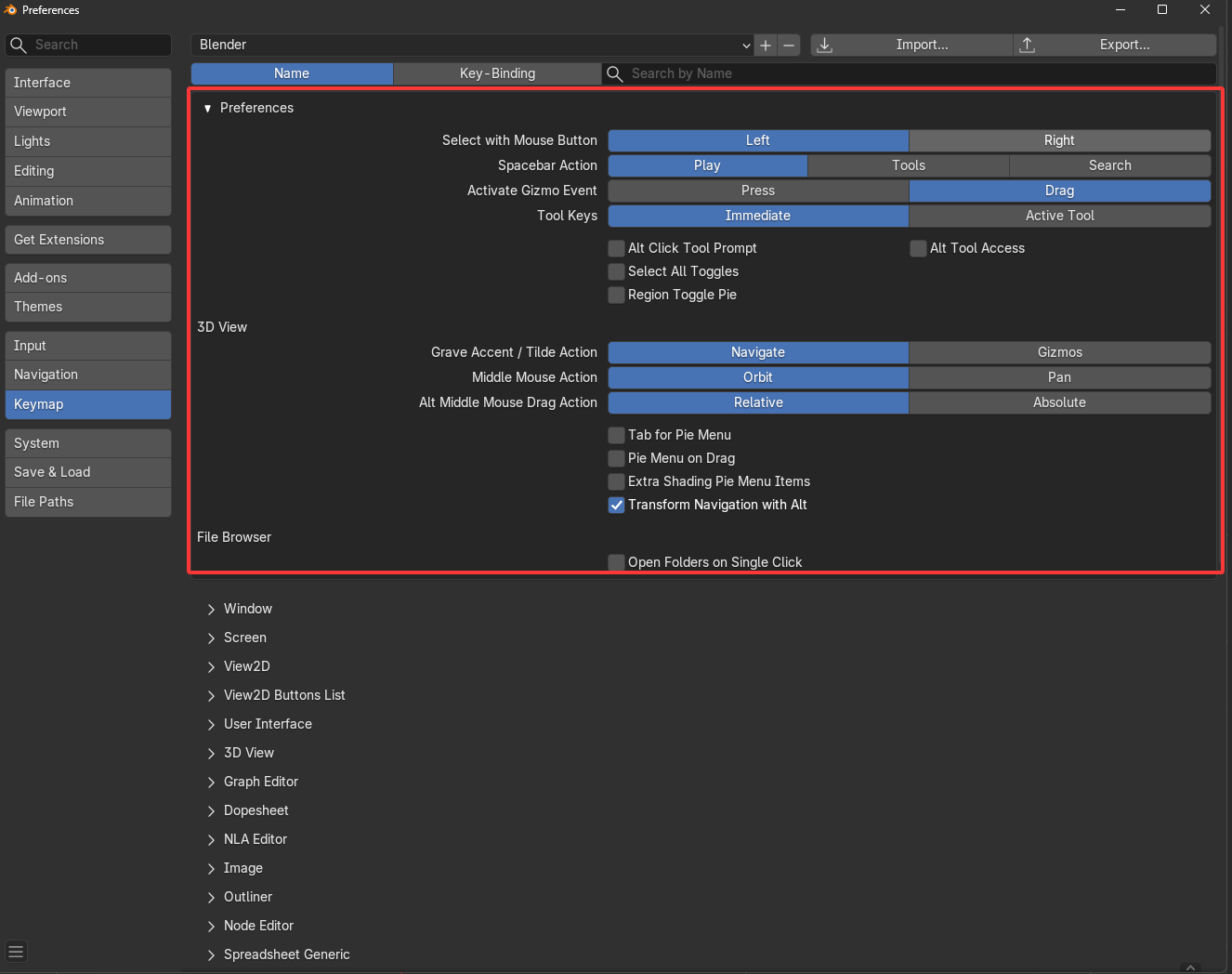Expand the Screen keymap section
The image size is (1232, 974).
point(212,638)
